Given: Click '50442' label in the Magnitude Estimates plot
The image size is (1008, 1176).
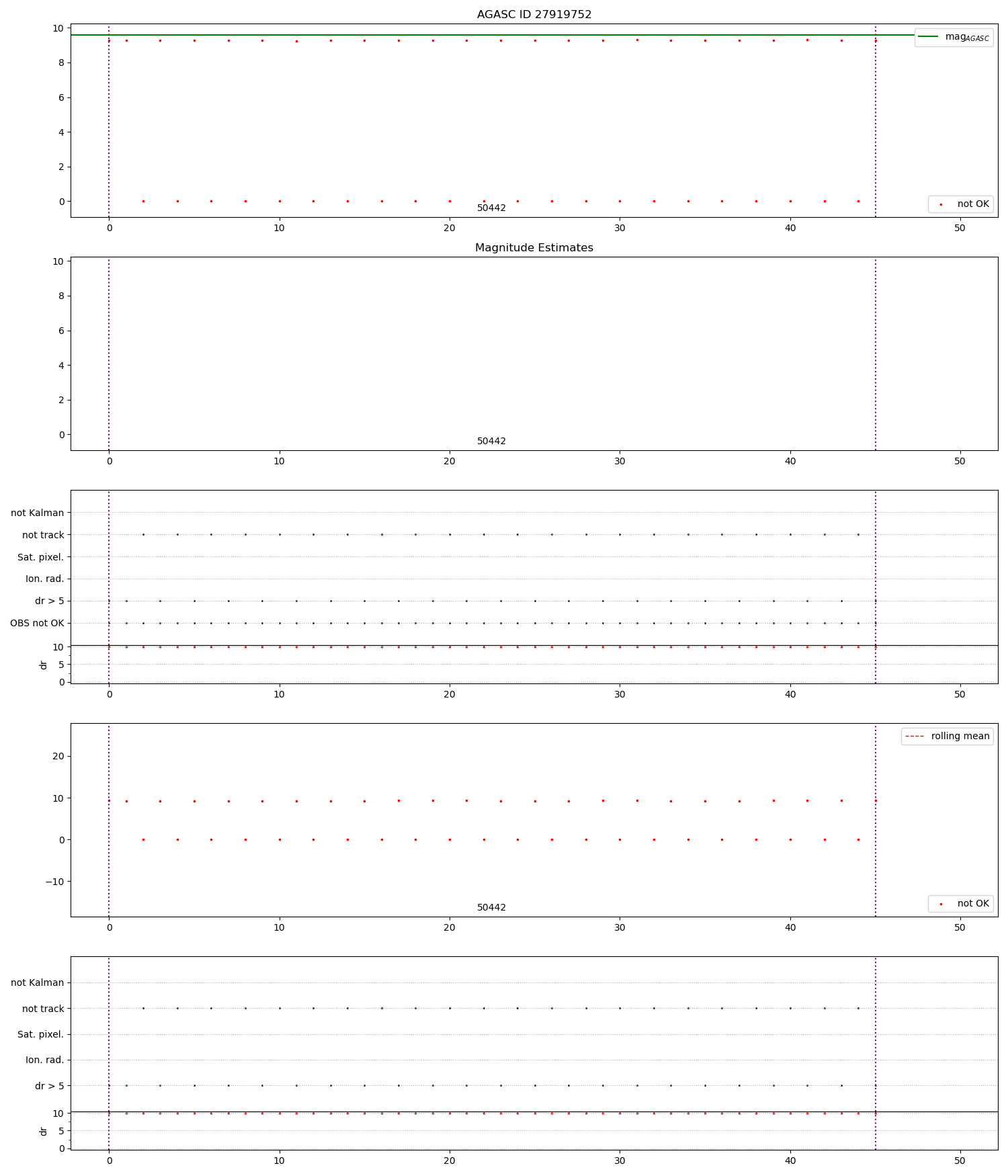Looking at the screenshot, I should (x=491, y=442).
